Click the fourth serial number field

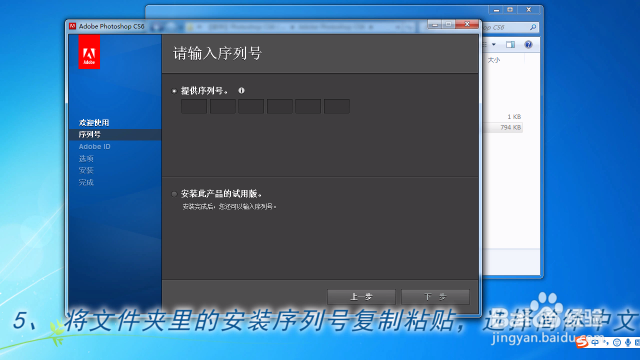coord(280,107)
